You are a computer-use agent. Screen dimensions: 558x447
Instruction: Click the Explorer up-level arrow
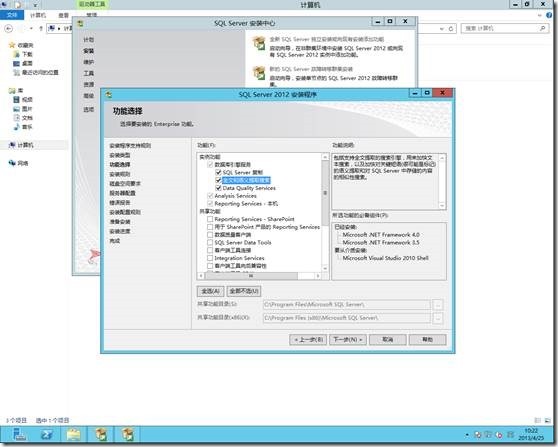tap(41, 28)
